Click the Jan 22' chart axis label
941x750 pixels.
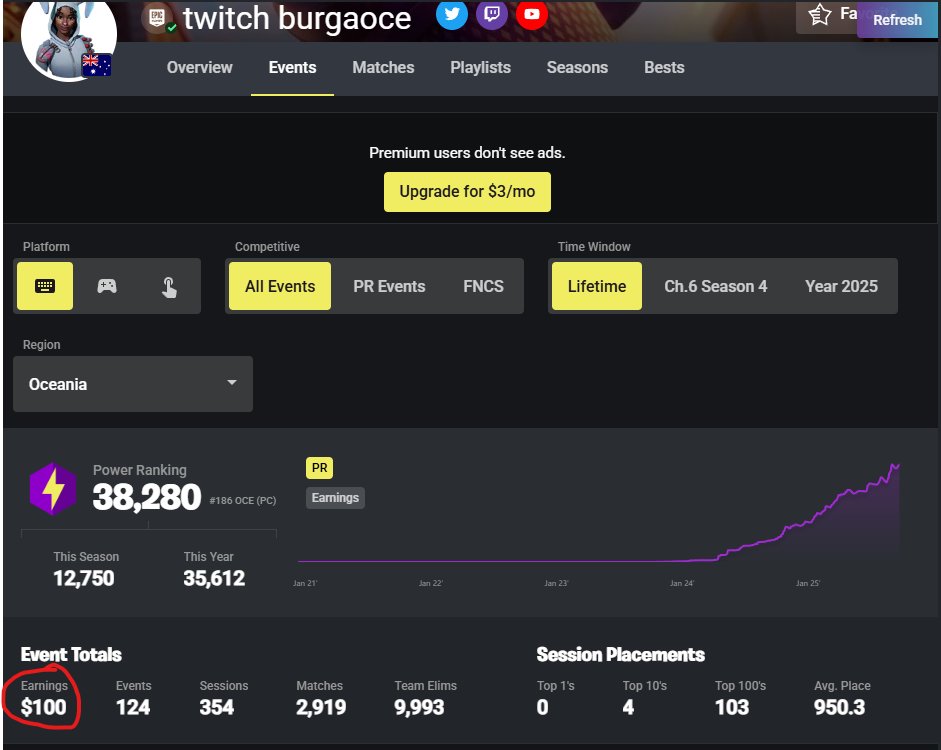430,583
